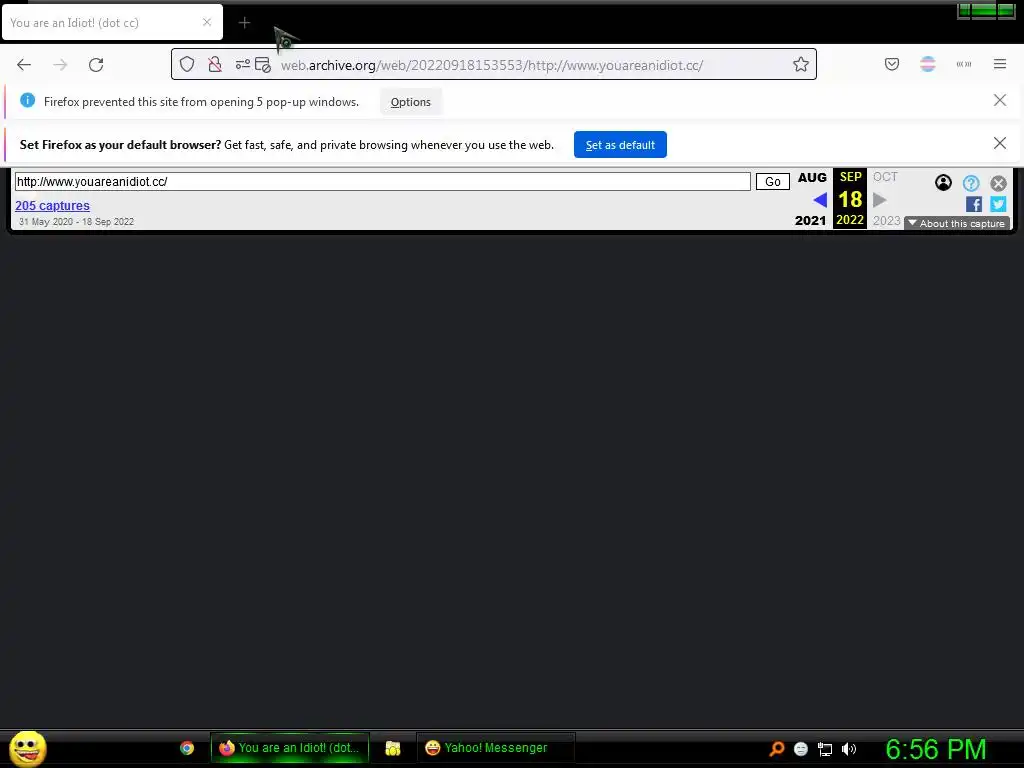Click the green window control buttons
The height and width of the screenshot is (768, 1024).
(985, 10)
